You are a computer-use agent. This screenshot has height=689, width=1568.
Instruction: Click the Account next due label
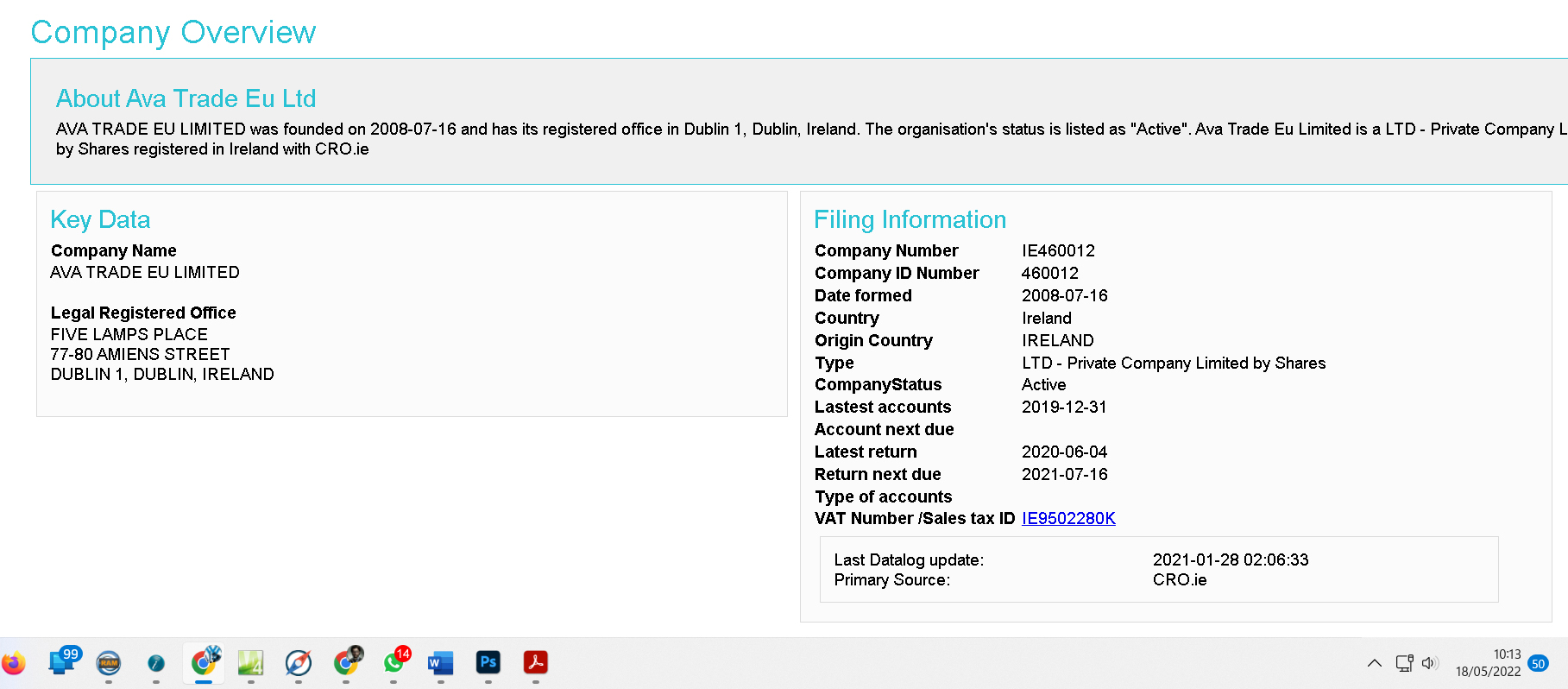pyautogui.click(x=885, y=429)
